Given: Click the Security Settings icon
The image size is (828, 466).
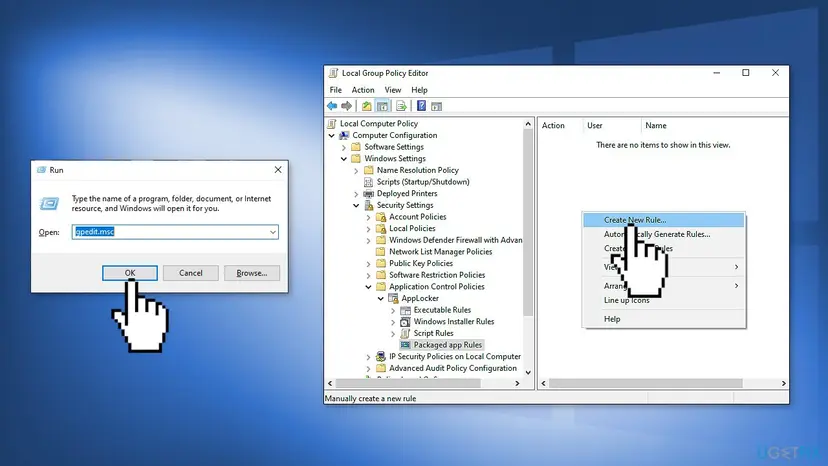Looking at the screenshot, I should pos(369,205).
